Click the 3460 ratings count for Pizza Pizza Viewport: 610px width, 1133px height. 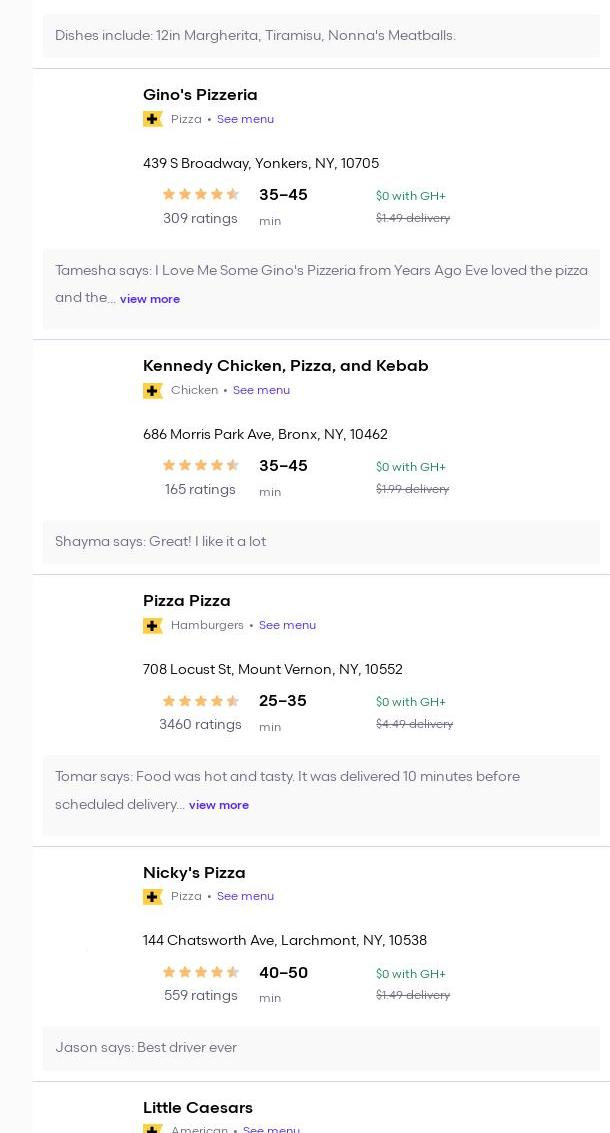[200, 725]
